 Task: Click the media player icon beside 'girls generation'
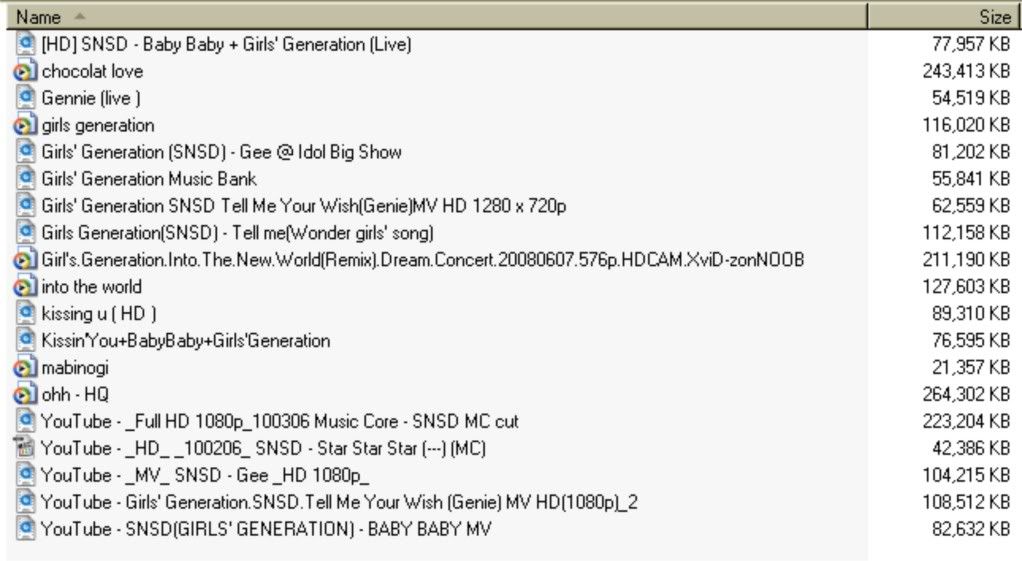coord(25,124)
